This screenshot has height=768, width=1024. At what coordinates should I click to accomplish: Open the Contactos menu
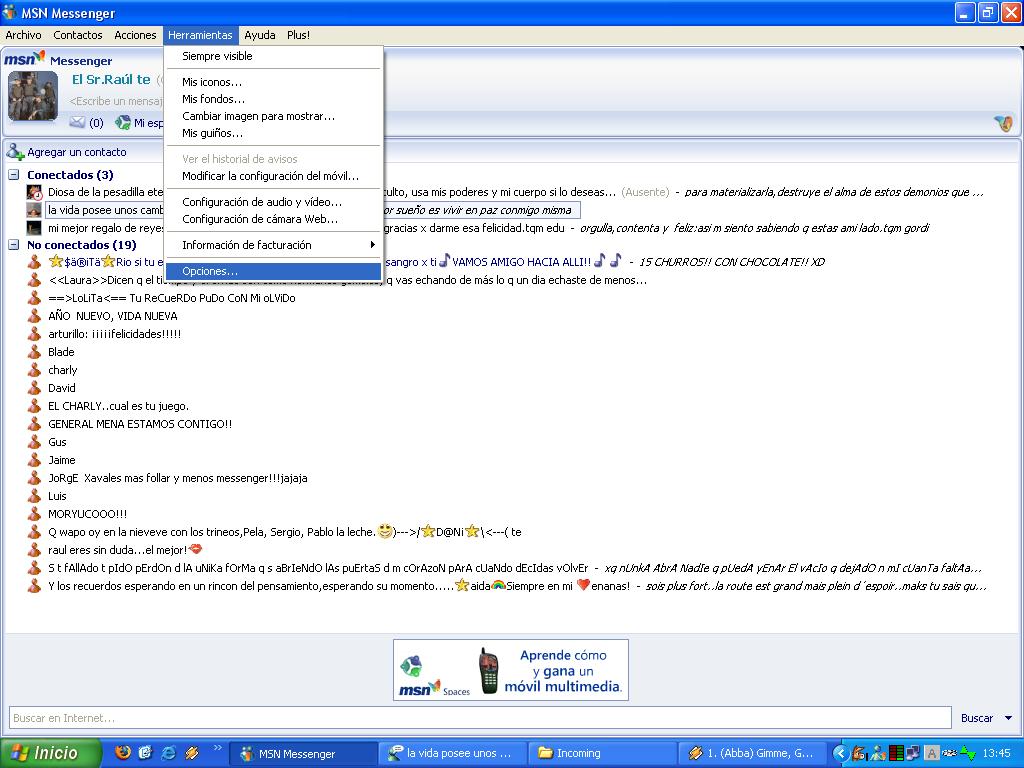(x=78, y=35)
